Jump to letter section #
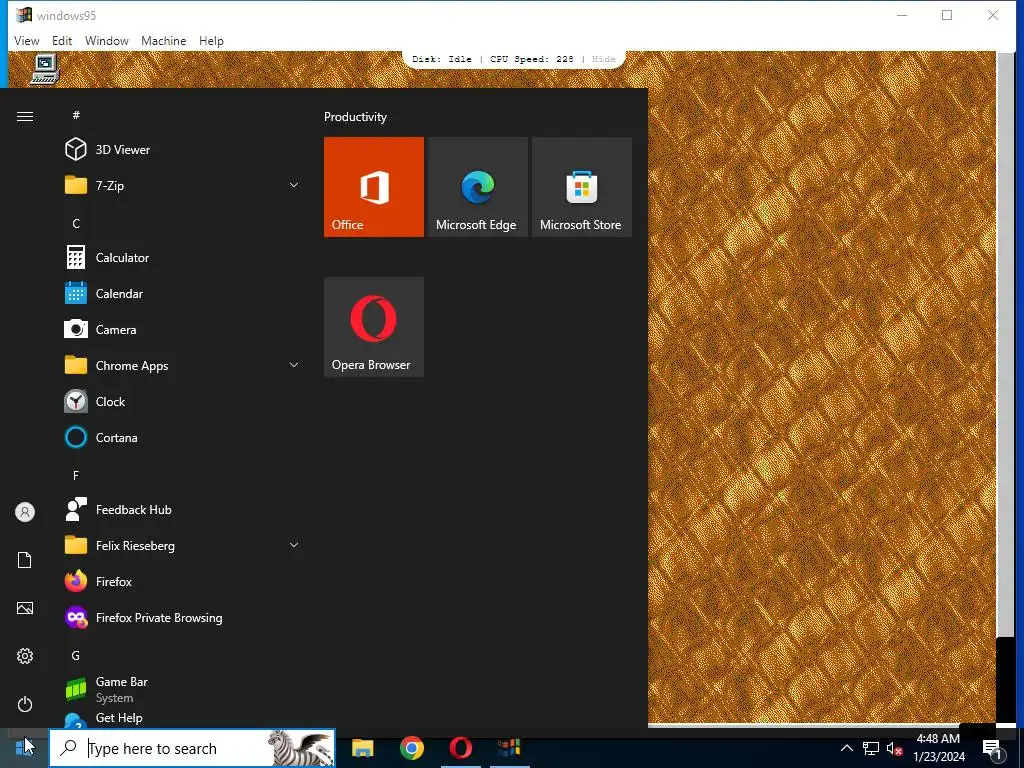This screenshot has width=1024, height=768. (x=76, y=115)
